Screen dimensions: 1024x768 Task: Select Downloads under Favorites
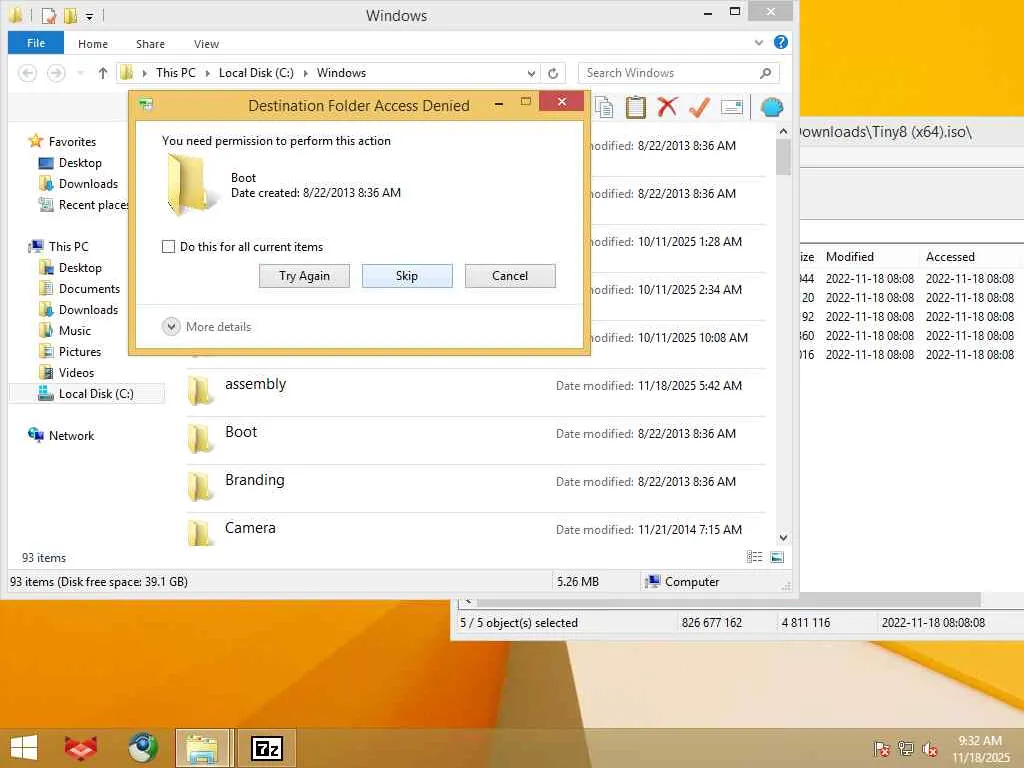tap(88, 184)
